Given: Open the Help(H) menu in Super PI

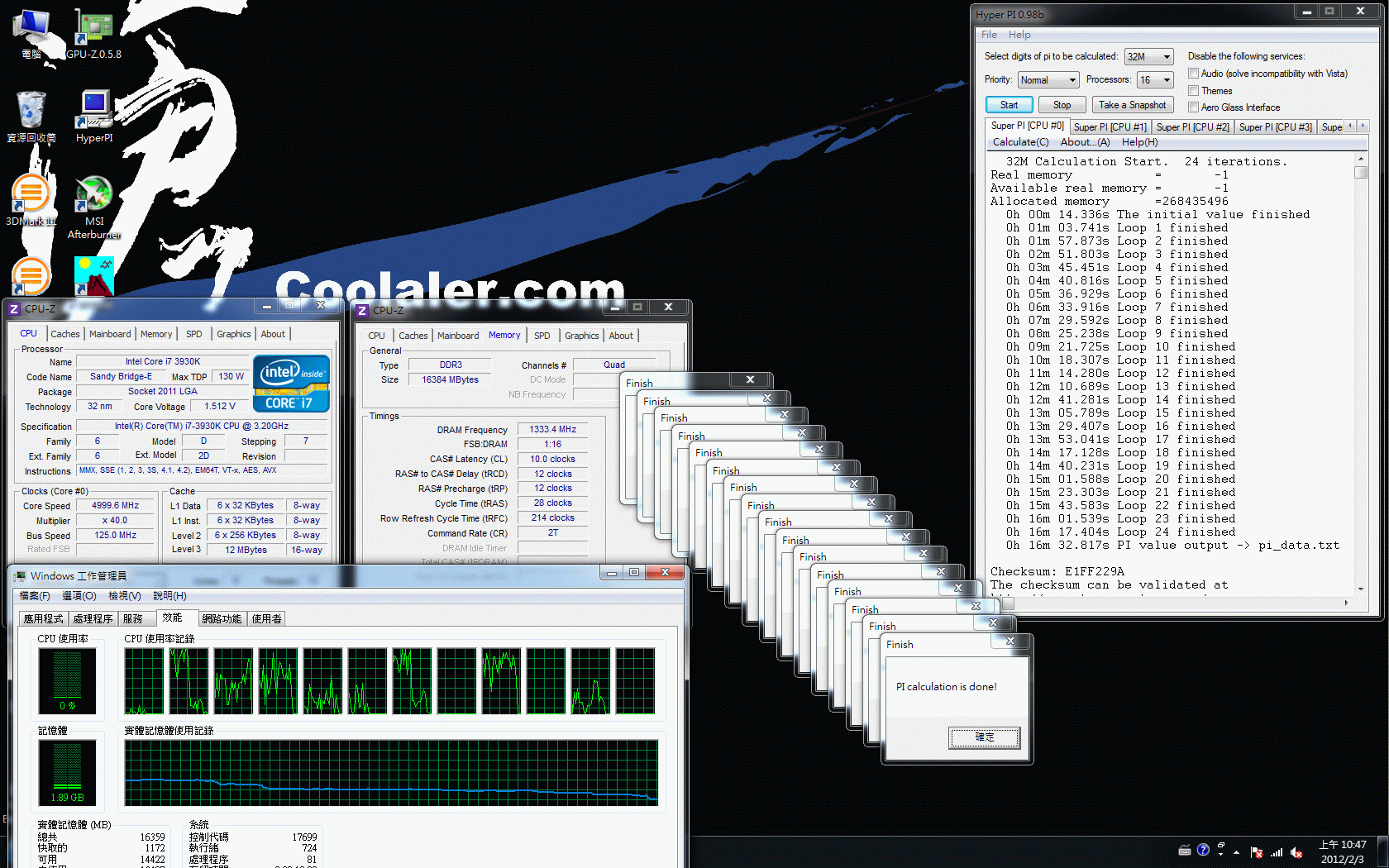Looking at the screenshot, I should click(1139, 142).
